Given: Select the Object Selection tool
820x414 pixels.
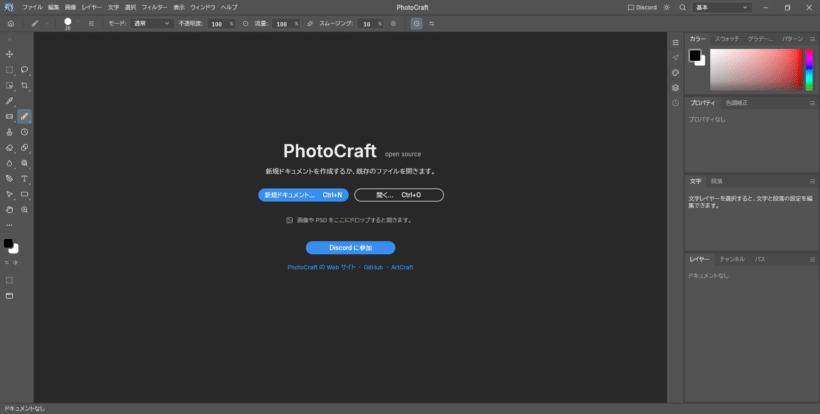Looking at the screenshot, I should (x=9, y=85).
